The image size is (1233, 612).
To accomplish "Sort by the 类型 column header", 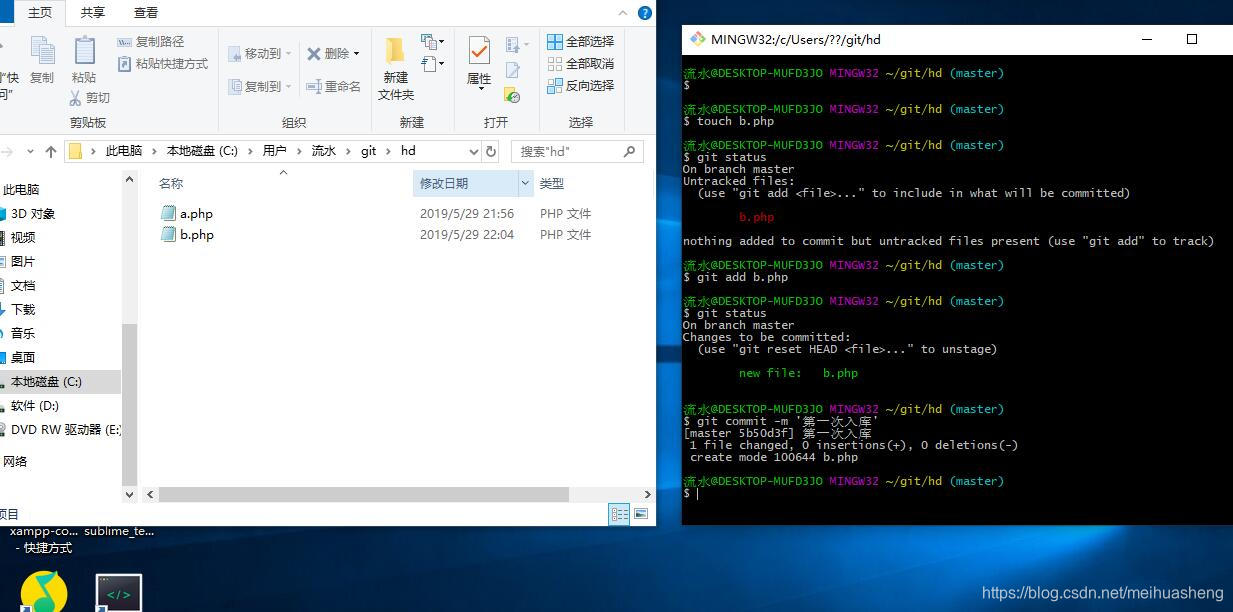I will [x=552, y=183].
